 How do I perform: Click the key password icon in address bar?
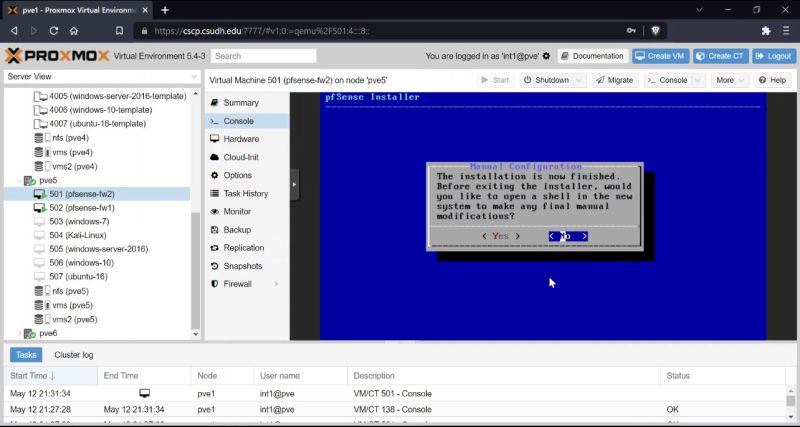tap(631, 31)
